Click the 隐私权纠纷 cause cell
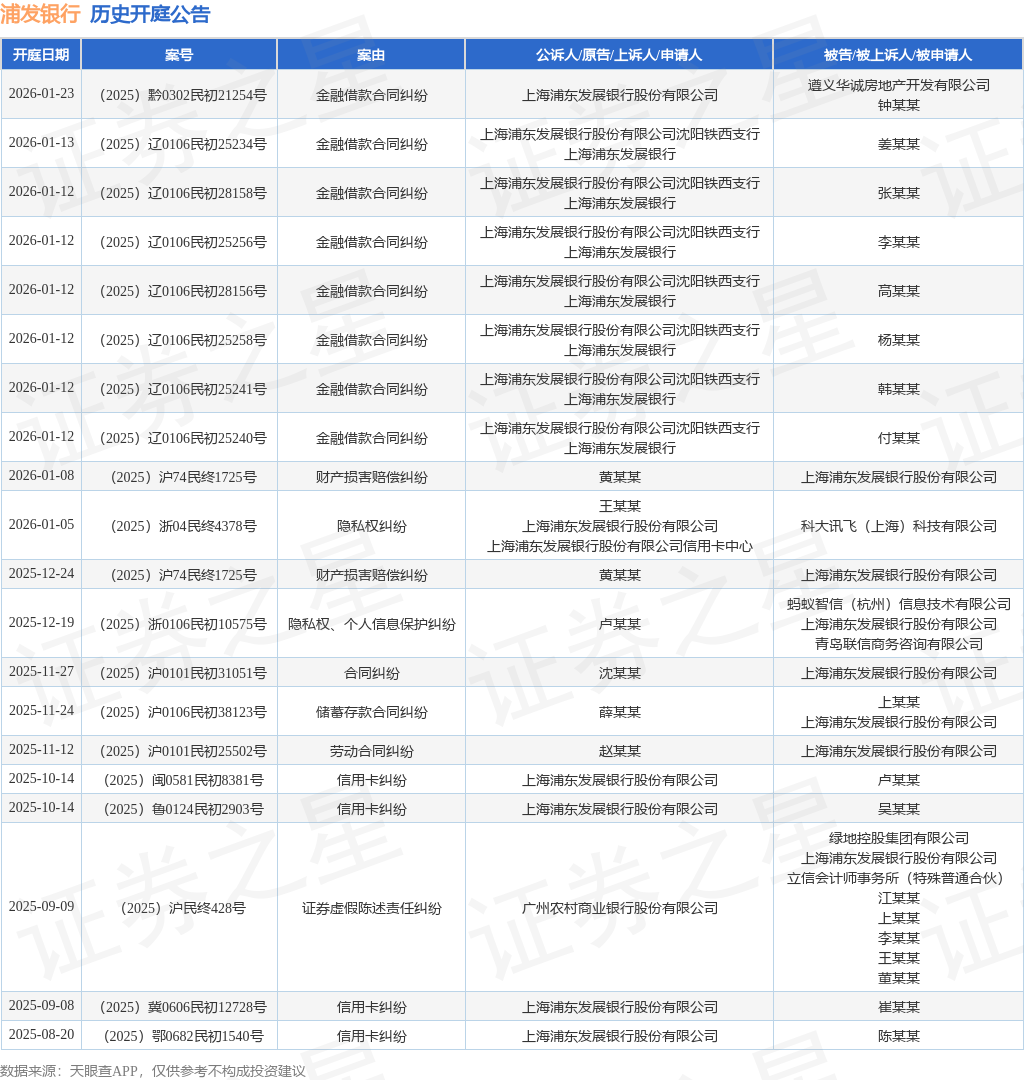The image size is (1024, 1080). pos(371,526)
